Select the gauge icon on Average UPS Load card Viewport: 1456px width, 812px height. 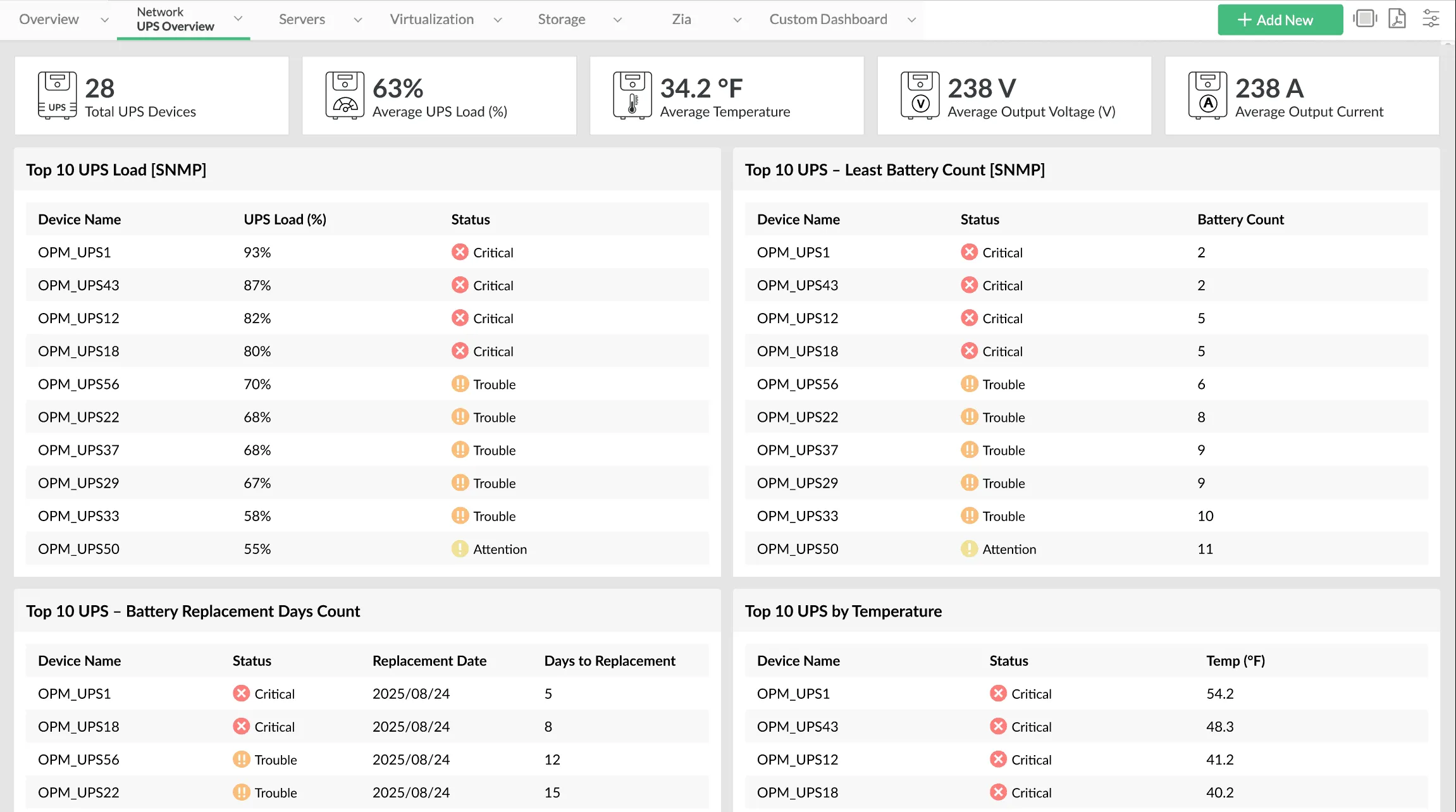pyautogui.click(x=344, y=95)
